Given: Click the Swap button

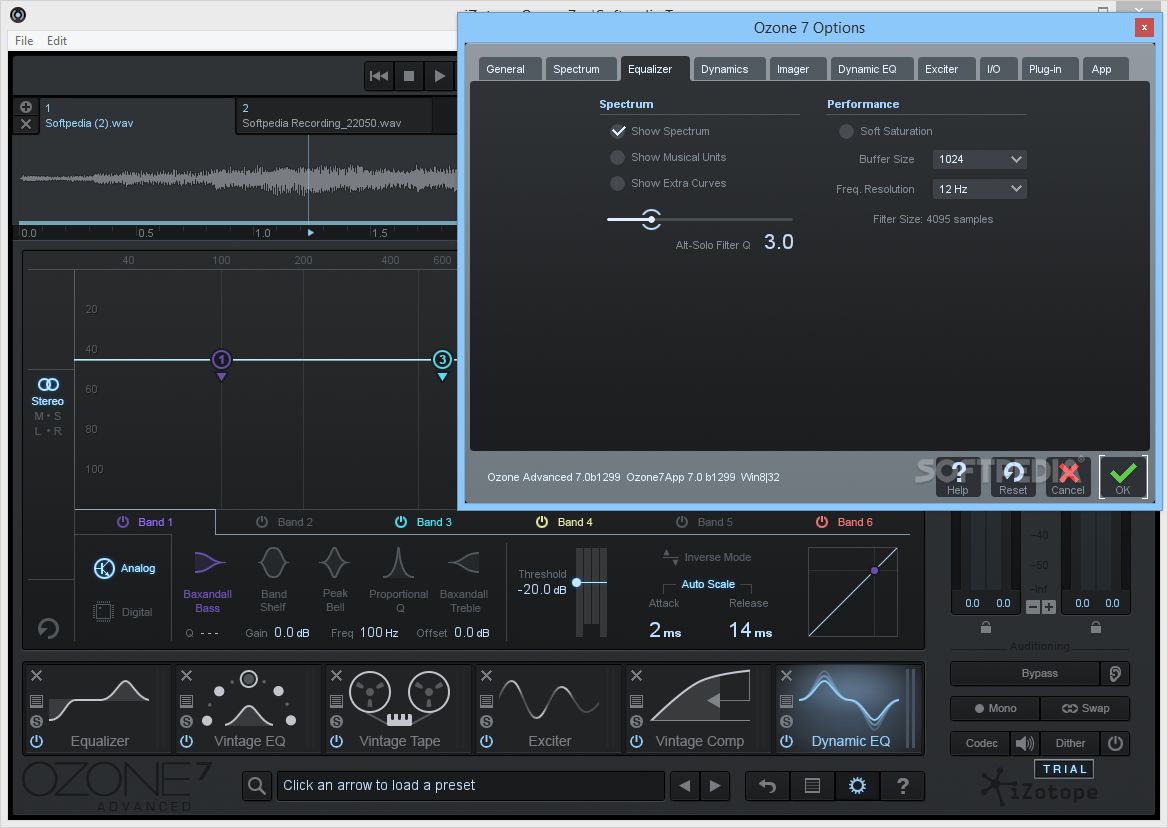Looking at the screenshot, I should (x=1085, y=708).
